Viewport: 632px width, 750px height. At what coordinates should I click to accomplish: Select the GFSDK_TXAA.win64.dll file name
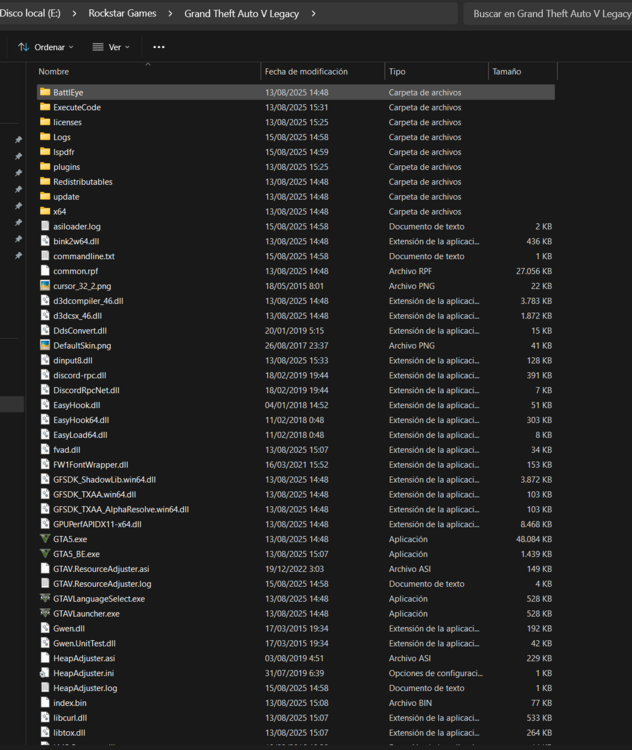tap(94, 494)
